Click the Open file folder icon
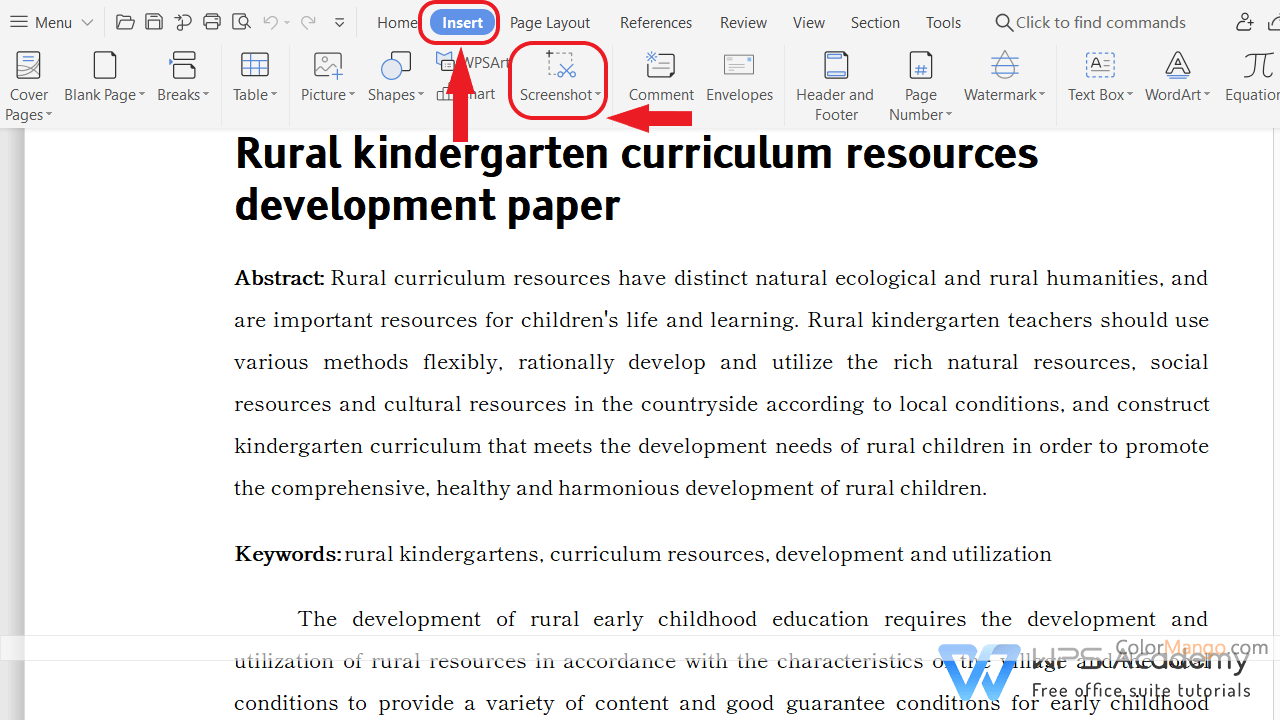1280x720 pixels. pyautogui.click(x=125, y=22)
